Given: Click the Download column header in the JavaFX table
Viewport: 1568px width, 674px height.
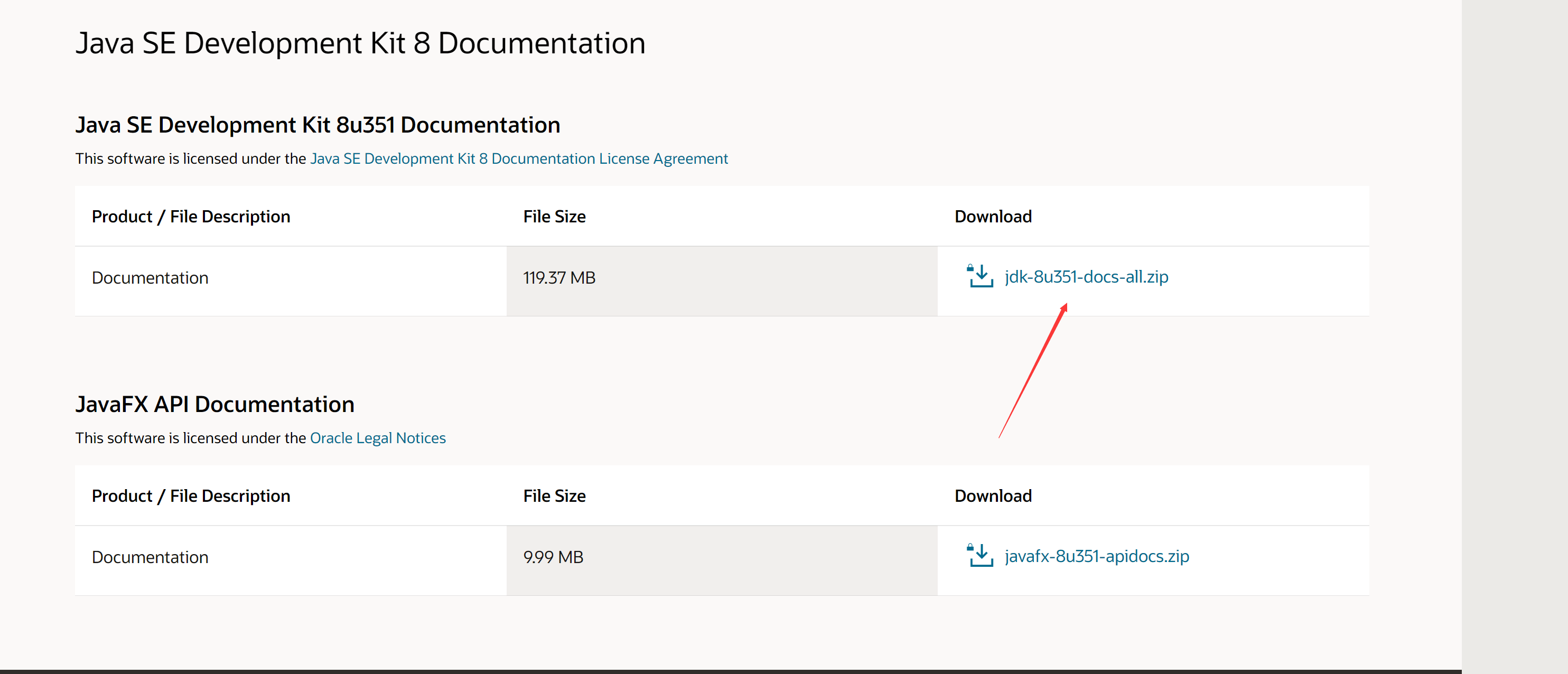Looking at the screenshot, I should click(993, 495).
